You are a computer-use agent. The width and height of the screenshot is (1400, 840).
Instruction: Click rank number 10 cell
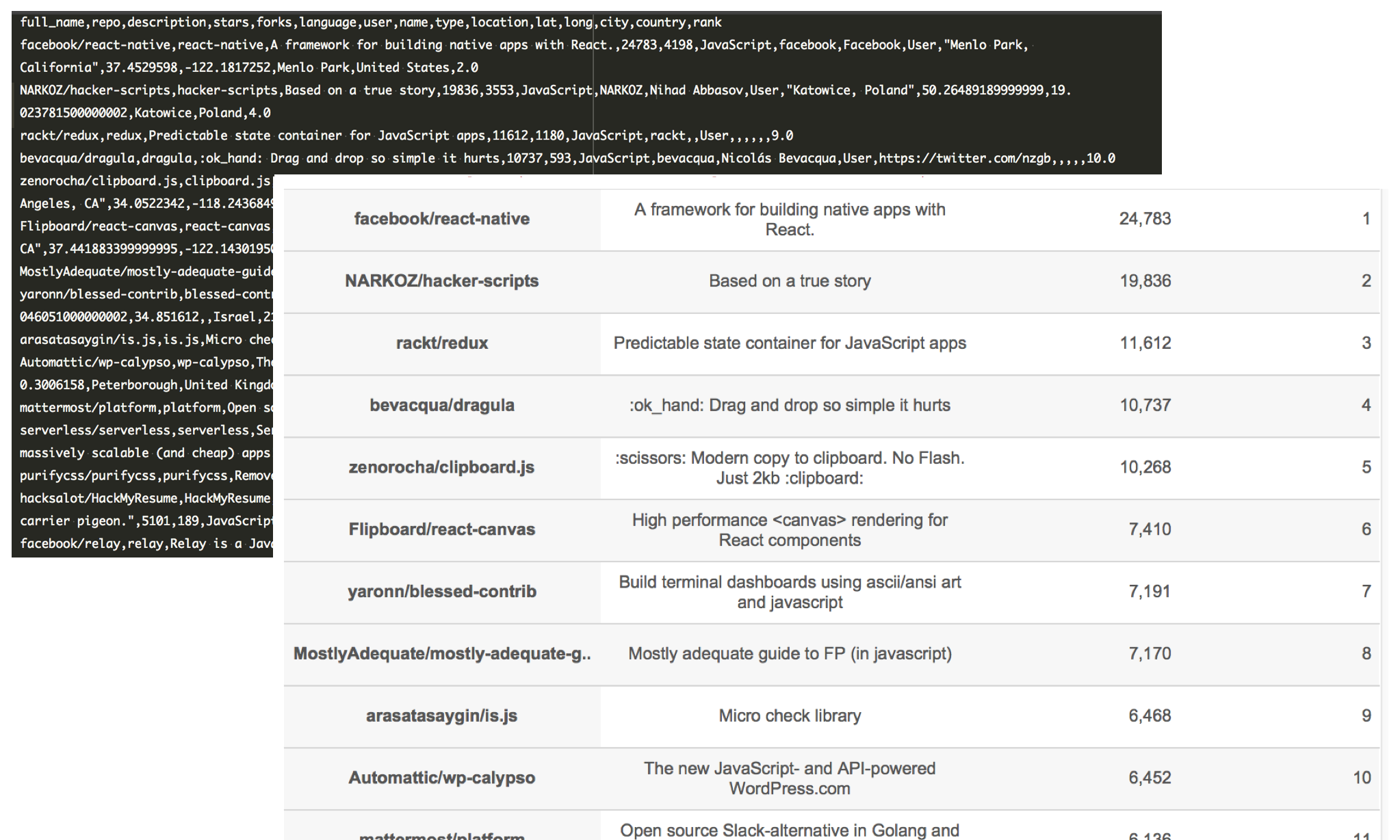click(1361, 778)
